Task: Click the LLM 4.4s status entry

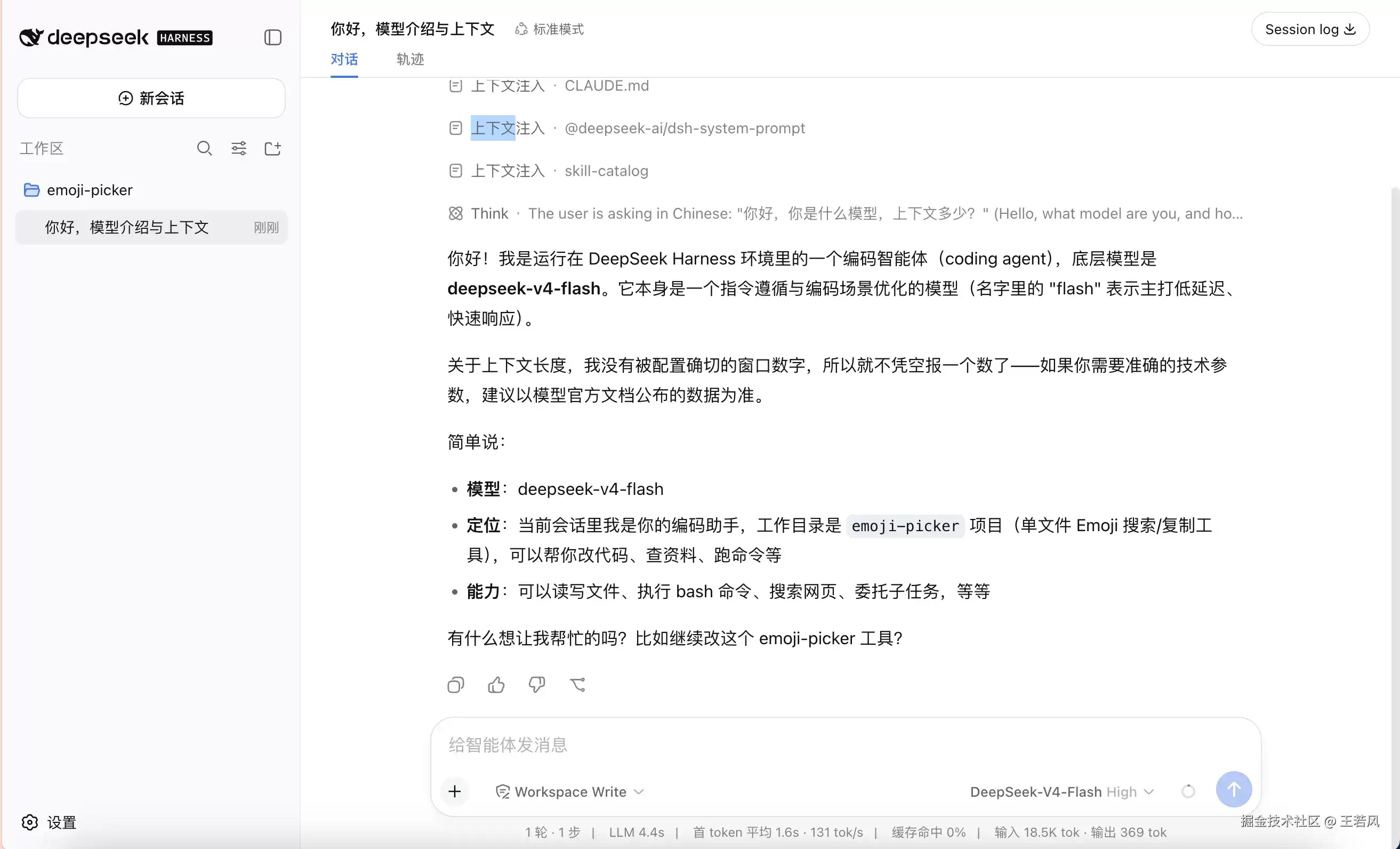Action: [x=637, y=832]
